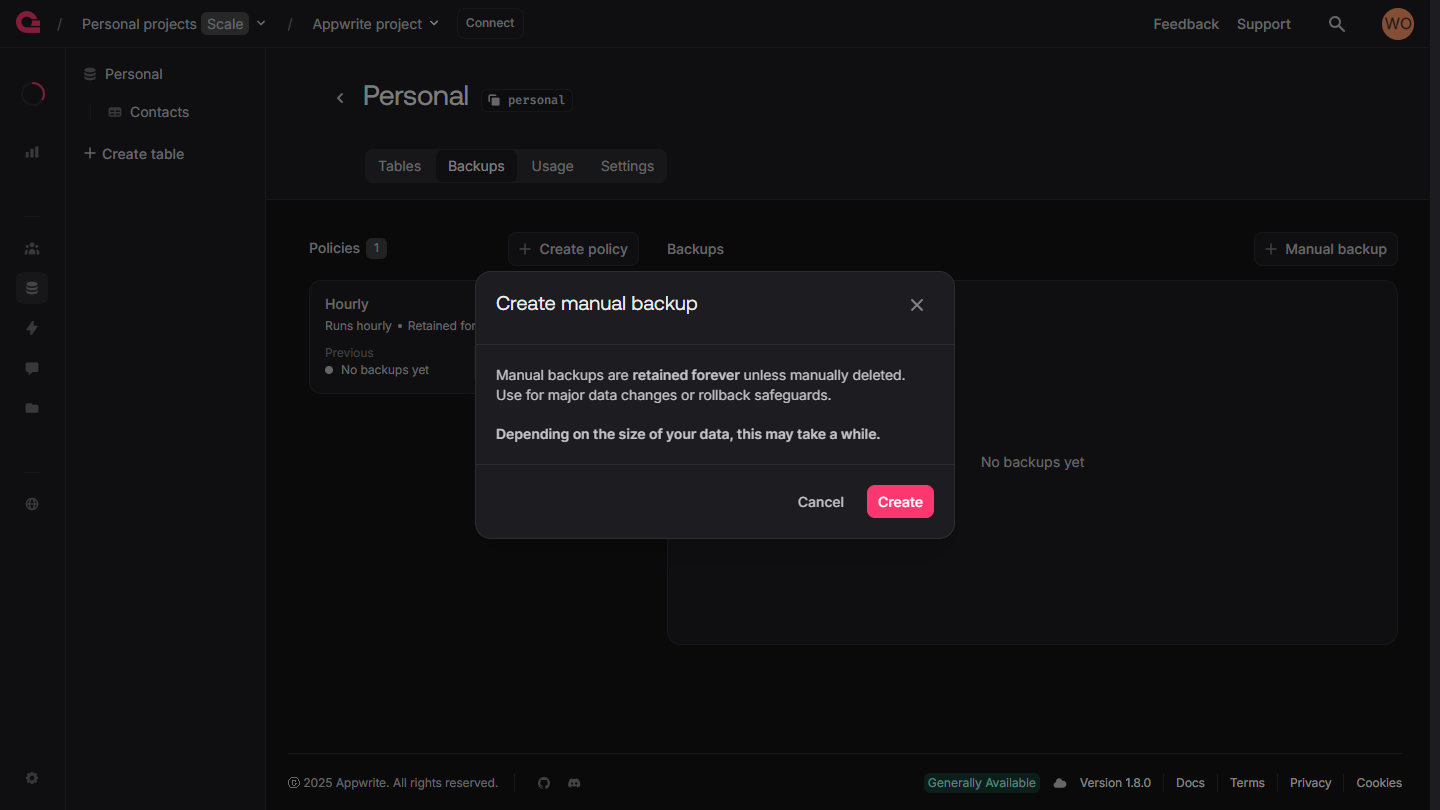Open the Support link

pos(1264,24)
